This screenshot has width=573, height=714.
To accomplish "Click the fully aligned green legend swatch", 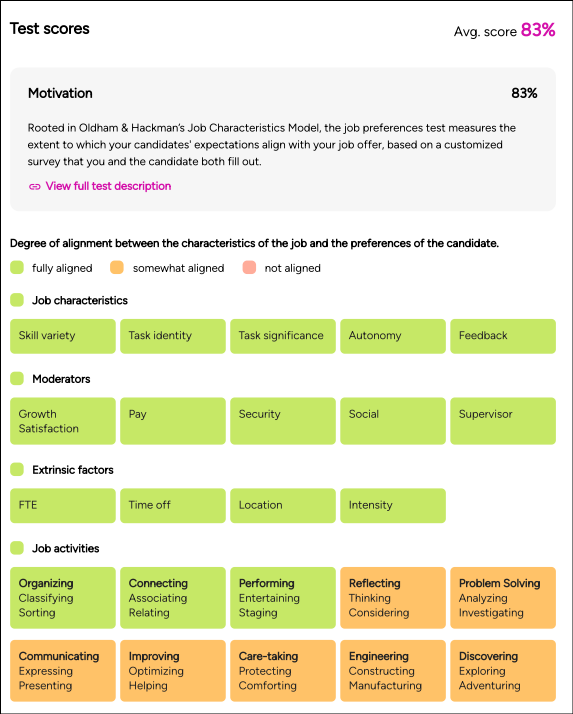I will [17, 268].
